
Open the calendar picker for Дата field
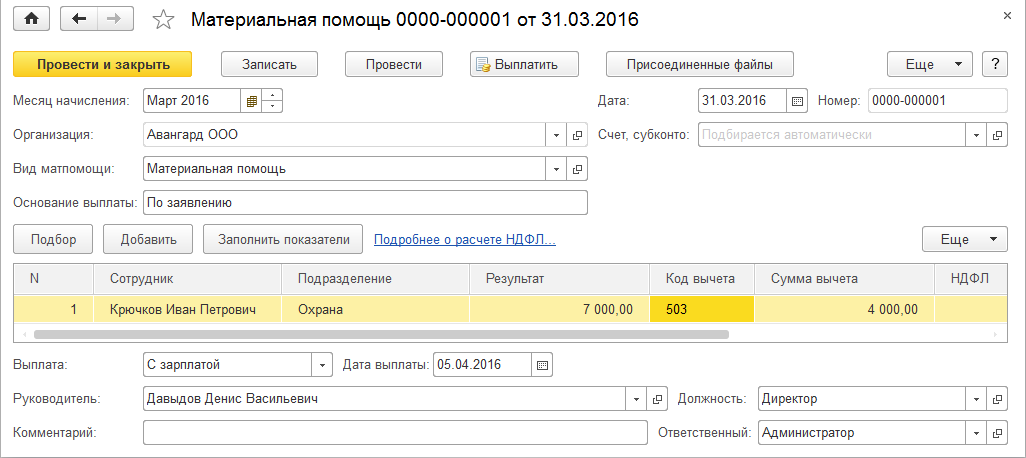coord(797,101)
